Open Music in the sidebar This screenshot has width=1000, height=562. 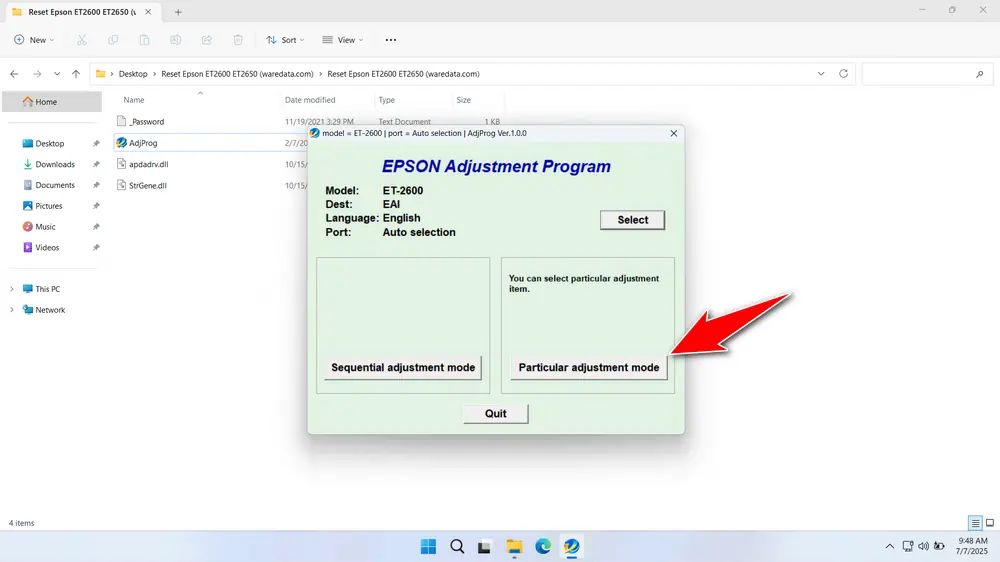[45, 227]
